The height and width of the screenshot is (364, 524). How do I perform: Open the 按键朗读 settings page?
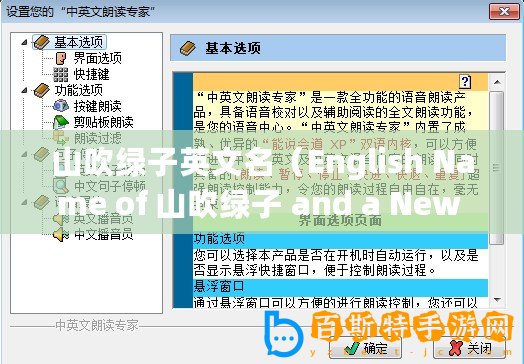pos(98,106)
